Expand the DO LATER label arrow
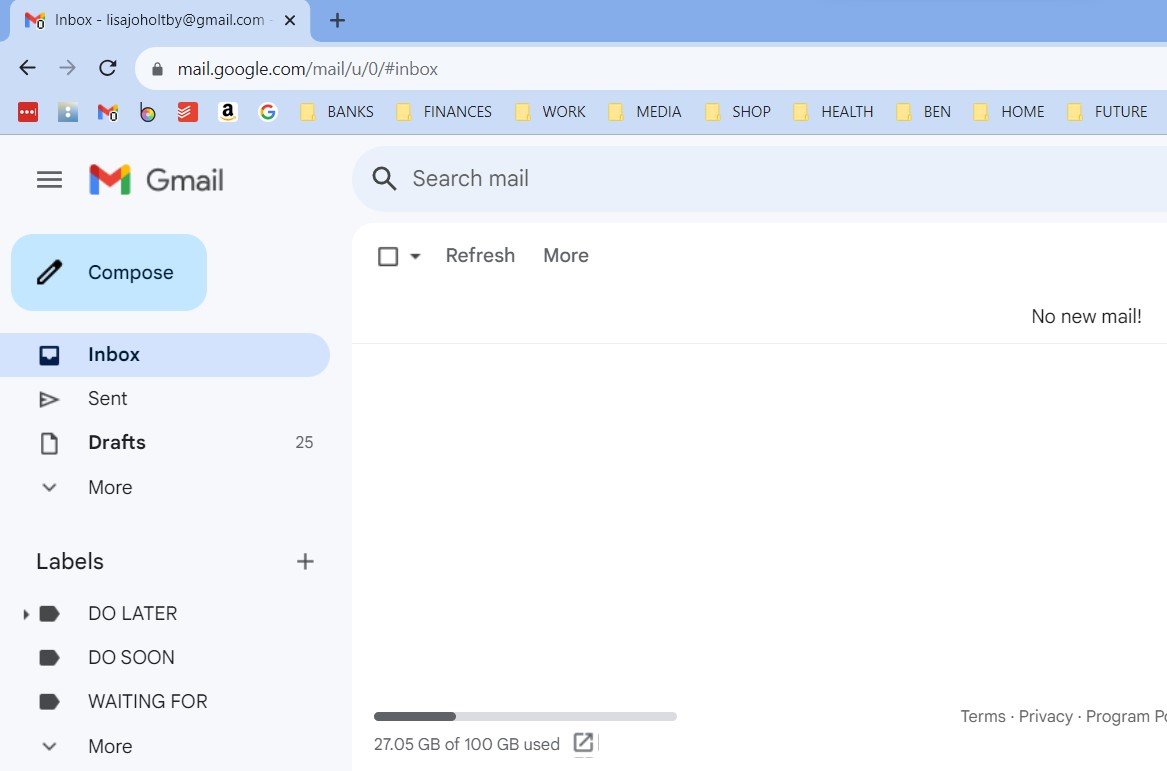1167x771 pixels. click(x=25, y=614)
